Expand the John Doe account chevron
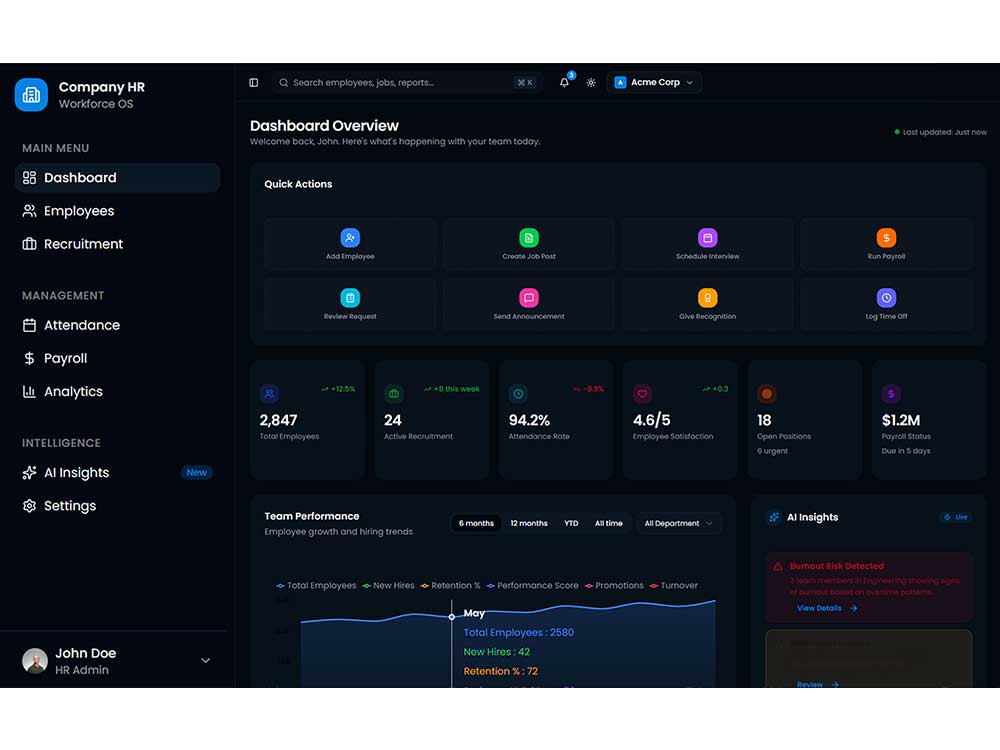 tap(205, 661)
